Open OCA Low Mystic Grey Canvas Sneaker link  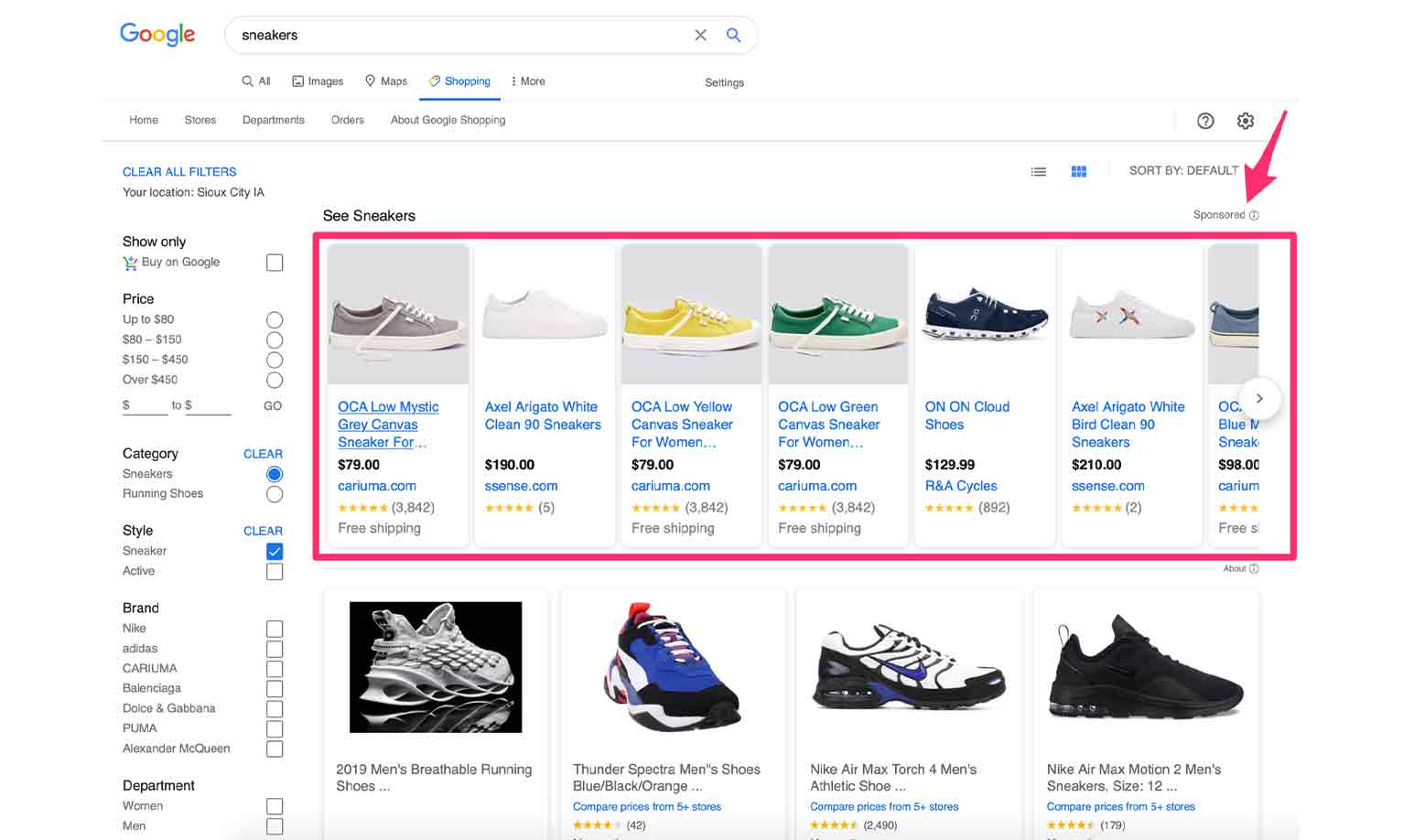(x=387, y=425)
